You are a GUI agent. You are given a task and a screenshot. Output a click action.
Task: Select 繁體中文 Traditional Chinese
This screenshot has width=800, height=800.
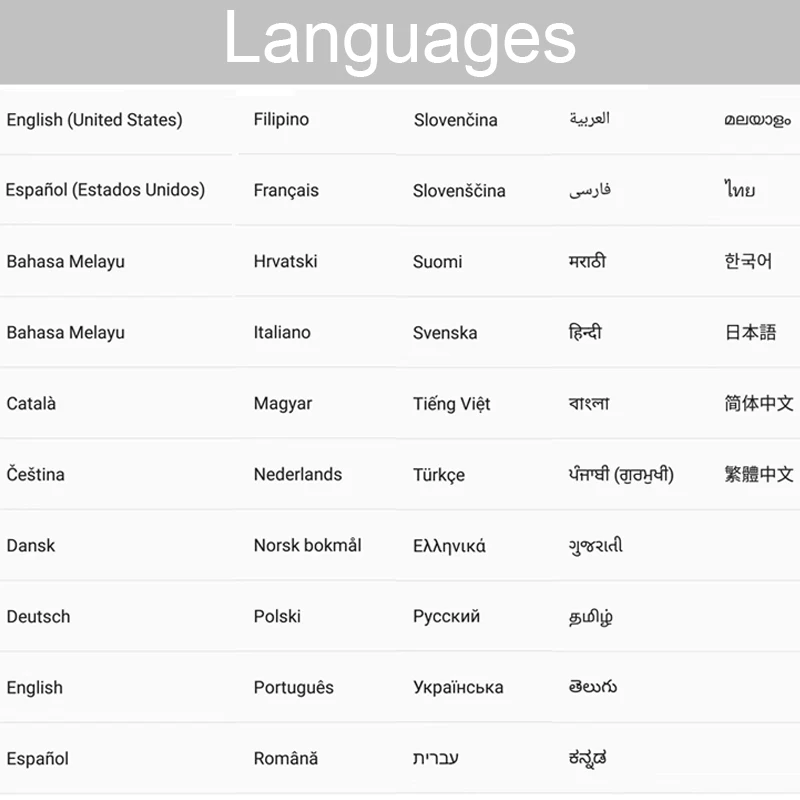click(x=759, y=474)
